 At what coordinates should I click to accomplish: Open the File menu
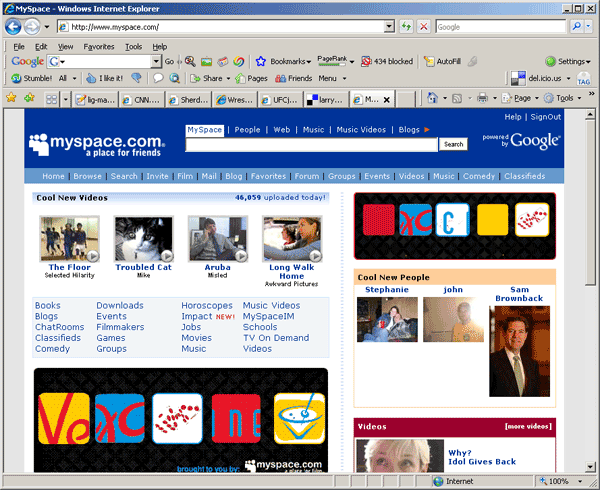19,47
